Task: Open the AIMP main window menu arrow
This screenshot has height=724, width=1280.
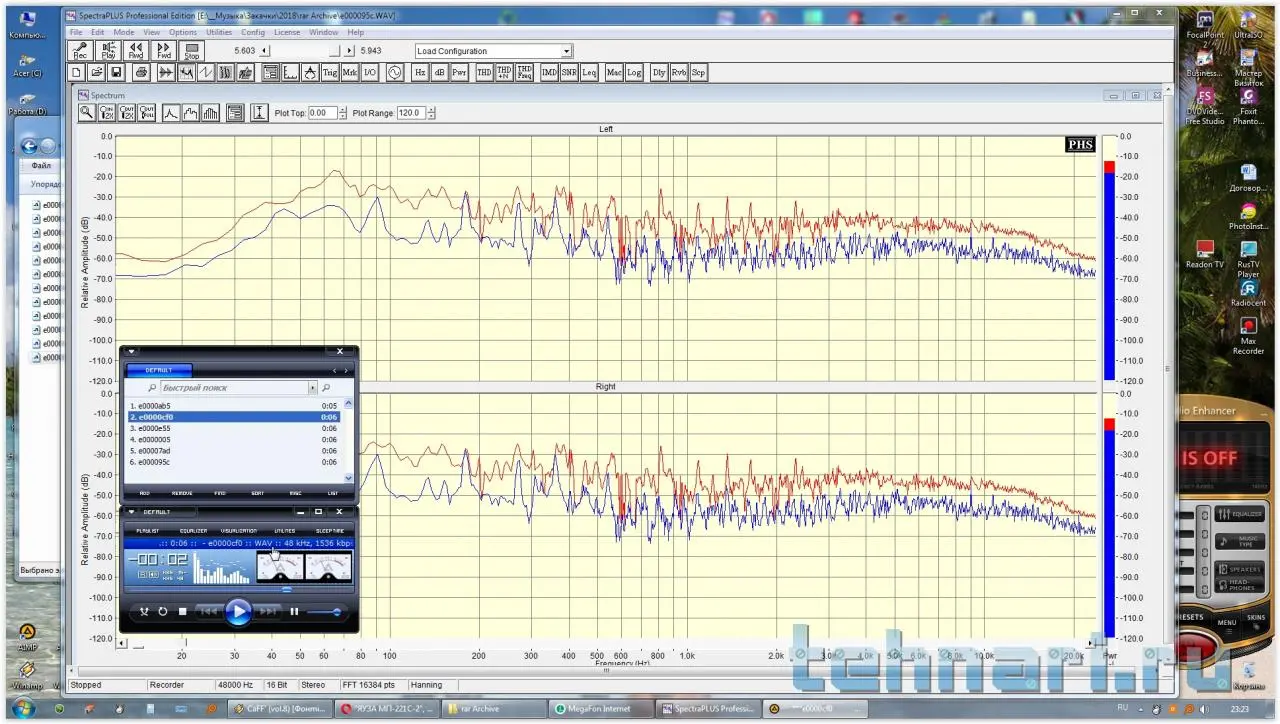Action: [131, 512]
